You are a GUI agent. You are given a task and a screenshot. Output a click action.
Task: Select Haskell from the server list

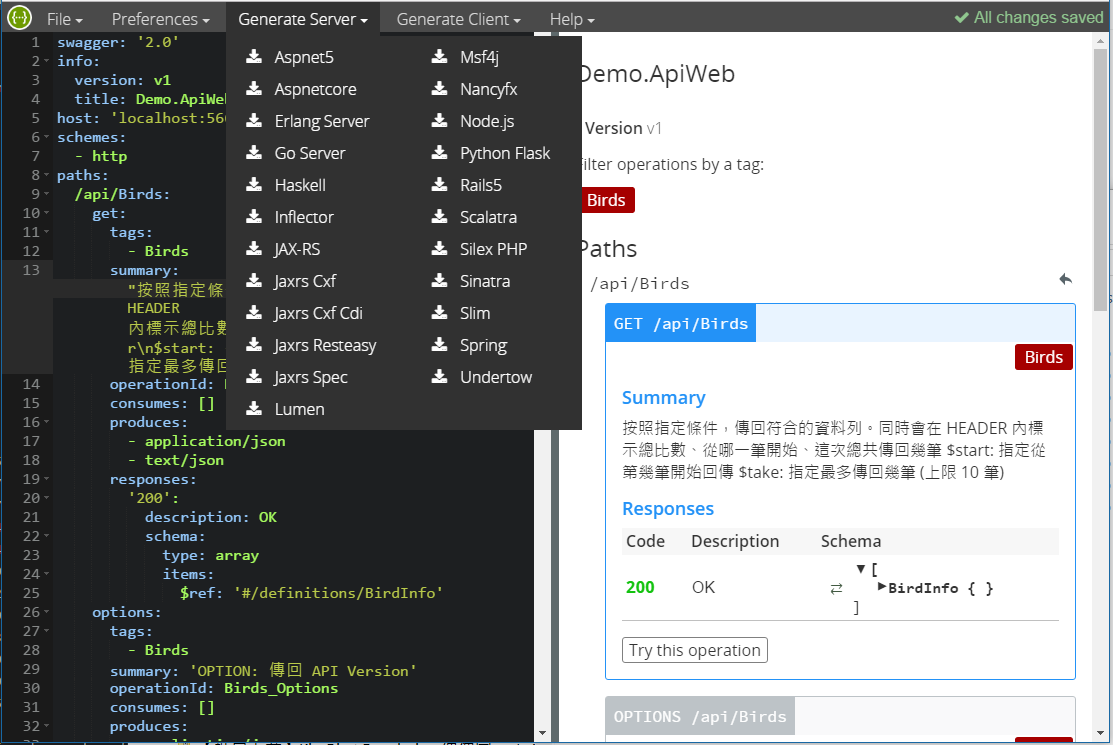click(300, 185)
